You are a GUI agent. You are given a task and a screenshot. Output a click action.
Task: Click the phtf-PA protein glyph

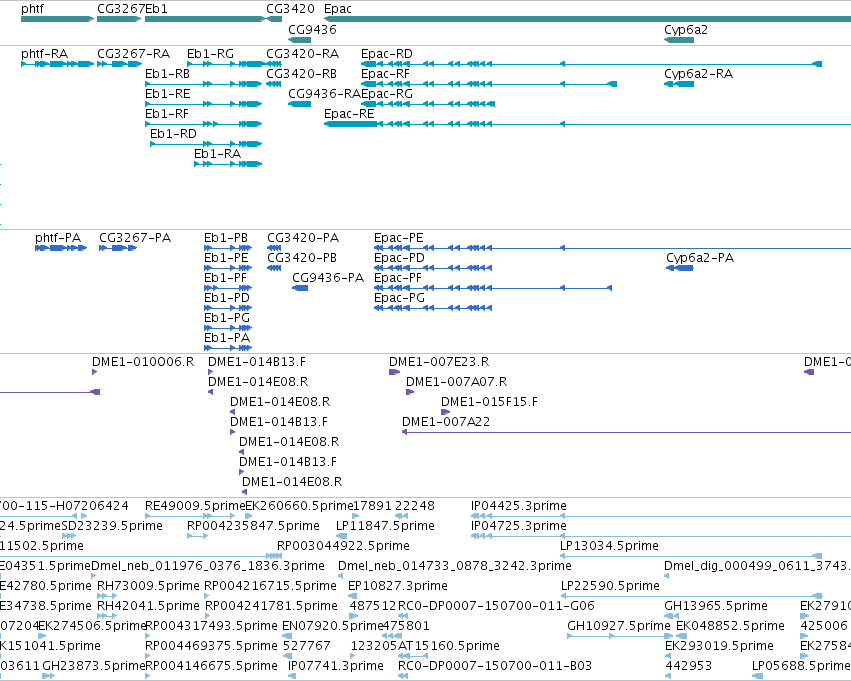[x=61, y=248]
